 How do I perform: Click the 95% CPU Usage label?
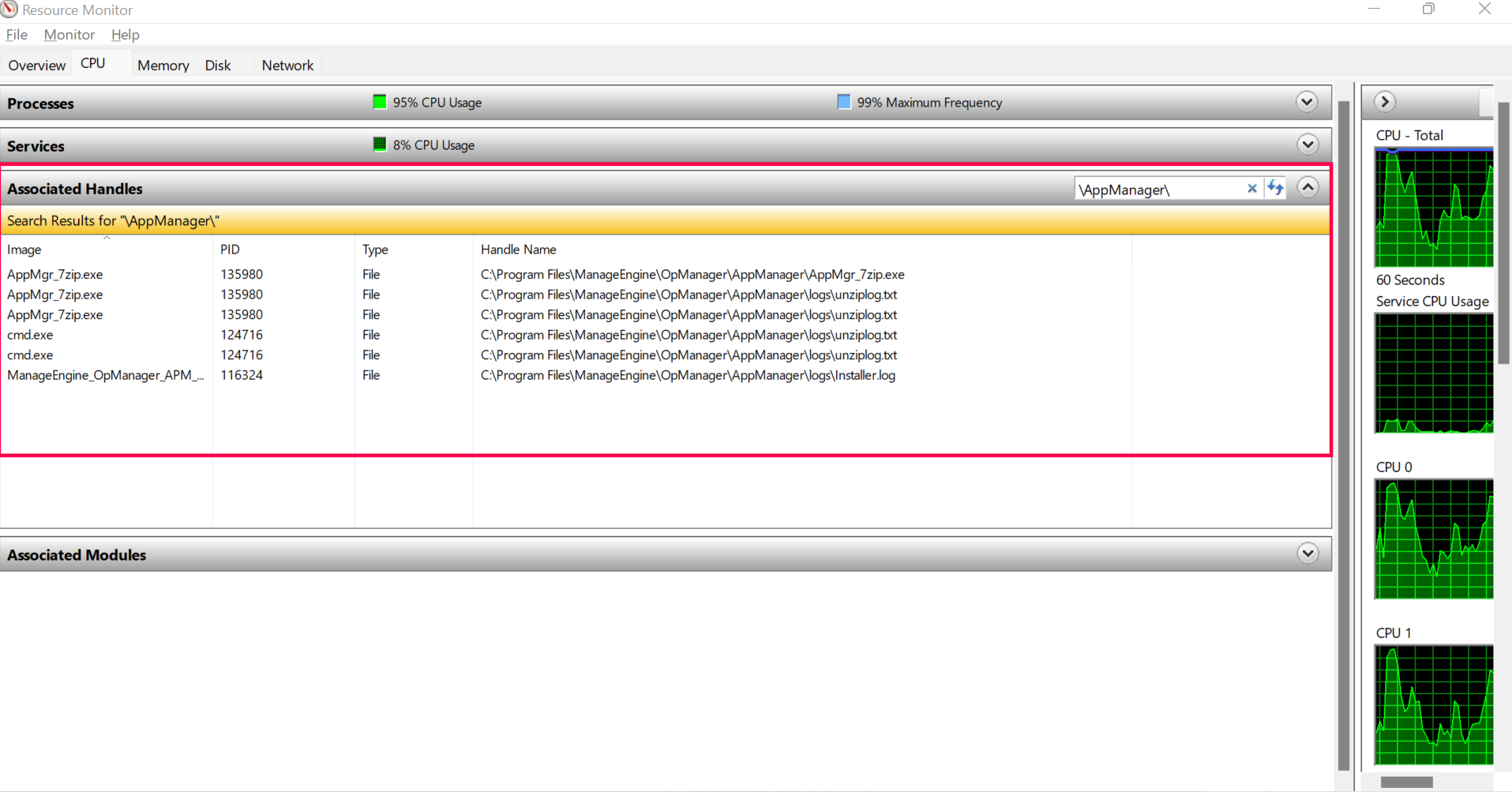[x=437, y=103]
